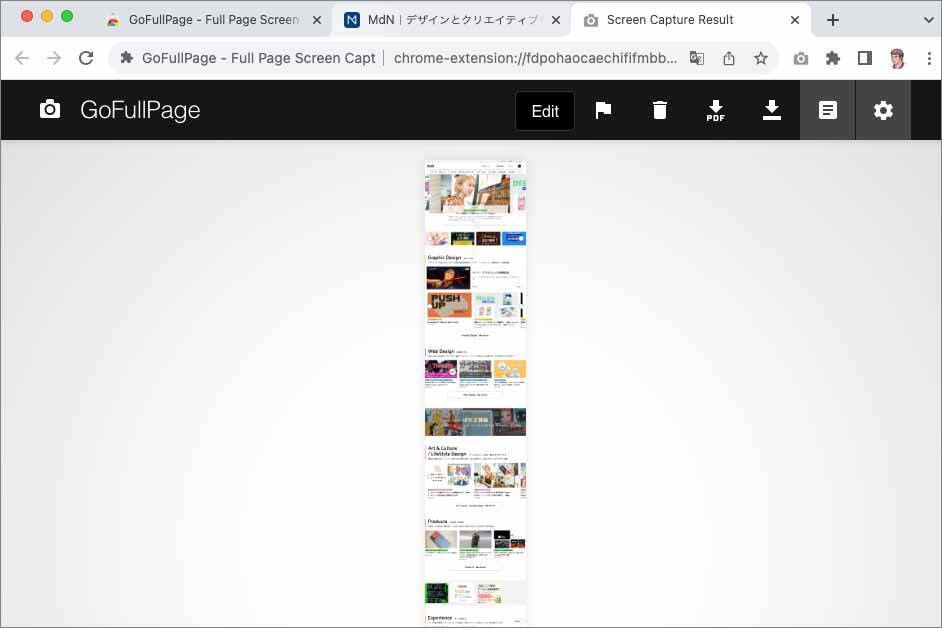The image size is (942, 628).
Task: Bookmark this page with the star icon
Action: [761, 58]
